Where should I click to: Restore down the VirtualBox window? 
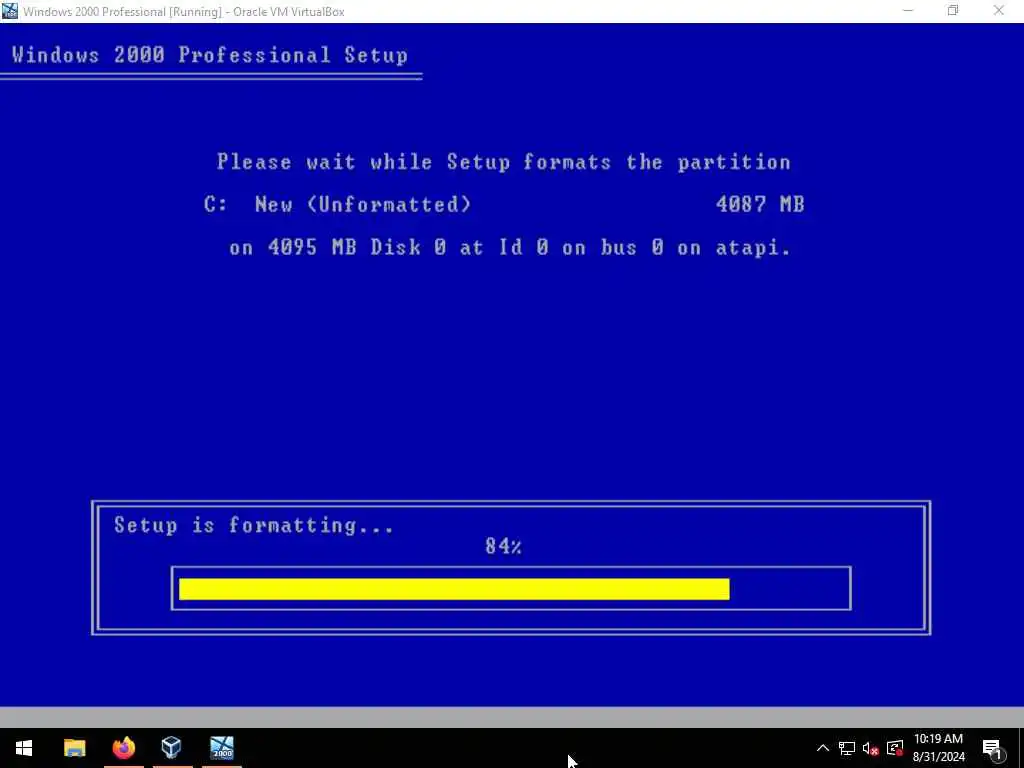(953, 11)
